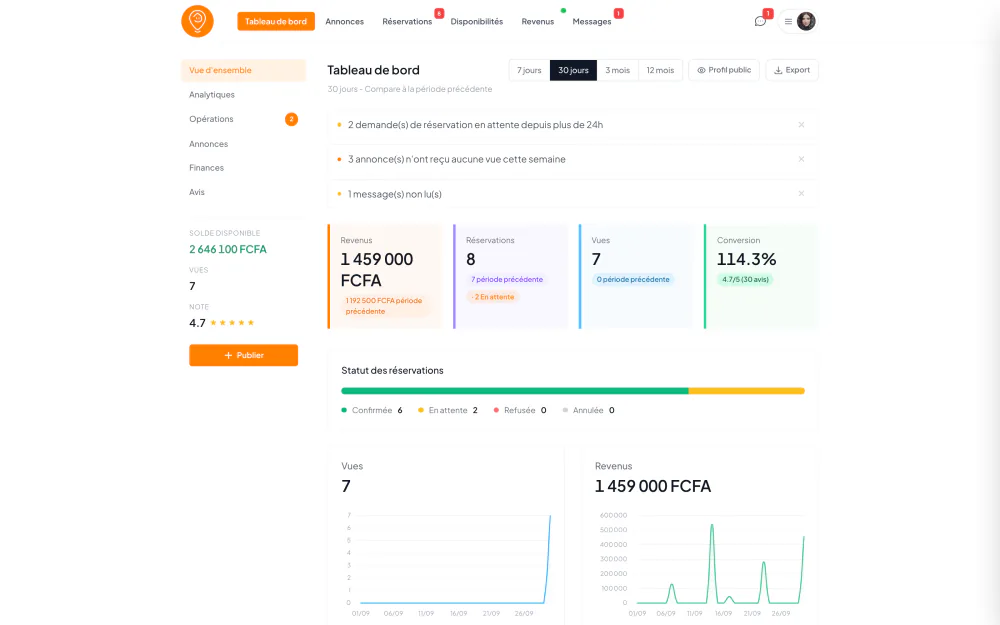Viewport: 1000px width, 625px height.
Task: Click the 3 annonce(s) without views alert text
Action: click(457, 159)
